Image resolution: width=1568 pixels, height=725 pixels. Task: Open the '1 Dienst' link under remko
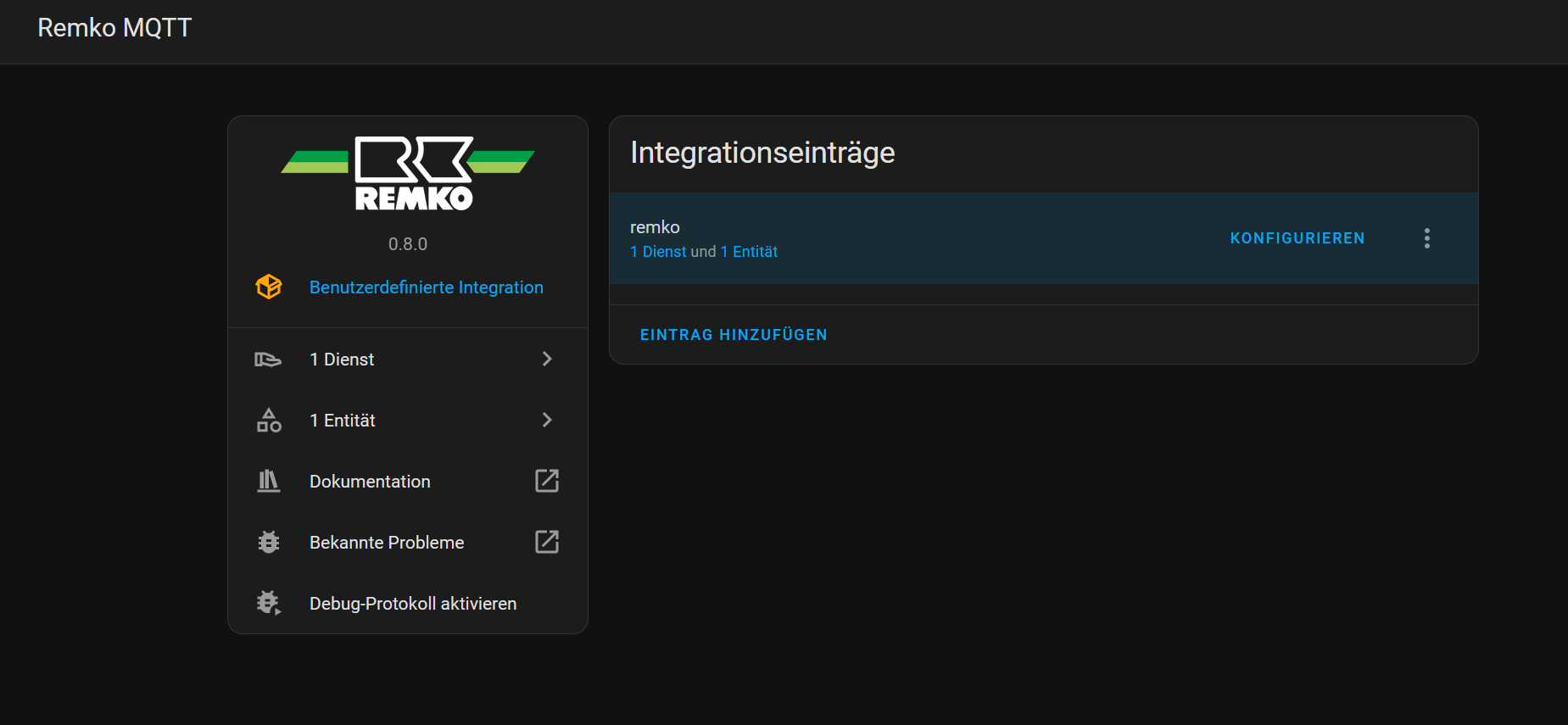point(658,252)
